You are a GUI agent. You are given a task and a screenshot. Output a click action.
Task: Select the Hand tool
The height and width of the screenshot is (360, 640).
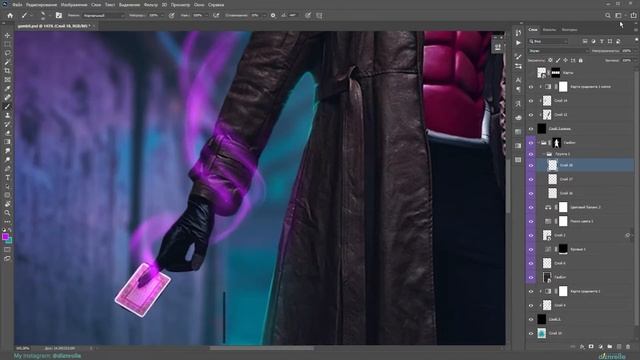pos(7,204)
